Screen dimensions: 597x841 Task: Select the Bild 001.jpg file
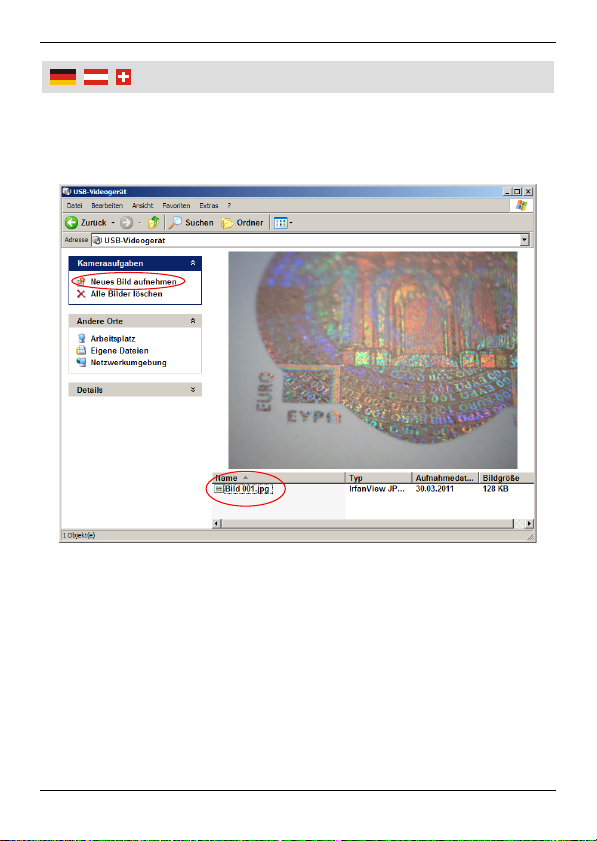(248, 489)
